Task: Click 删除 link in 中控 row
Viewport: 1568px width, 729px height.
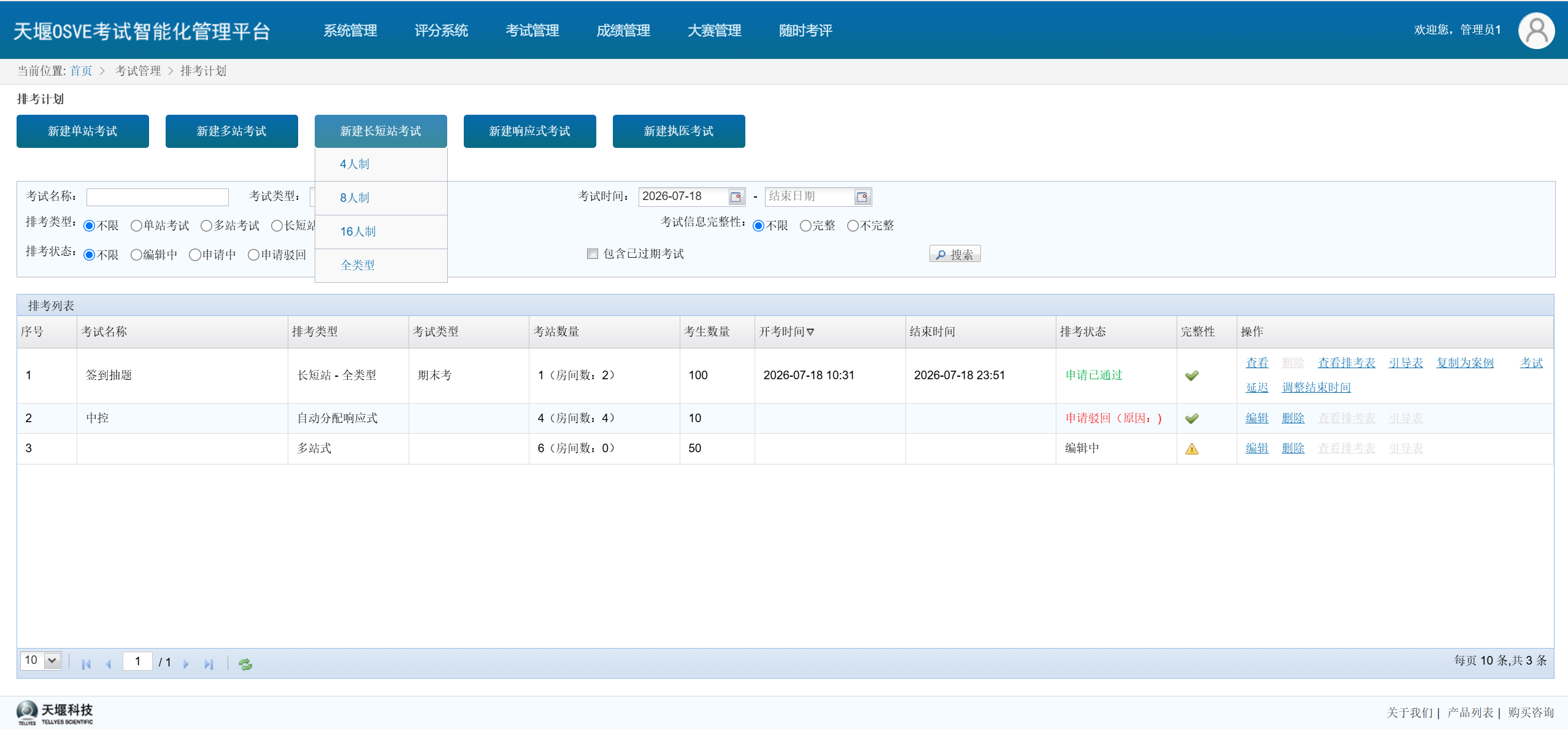Action: pyautogui.click(x=1293, y=418)
